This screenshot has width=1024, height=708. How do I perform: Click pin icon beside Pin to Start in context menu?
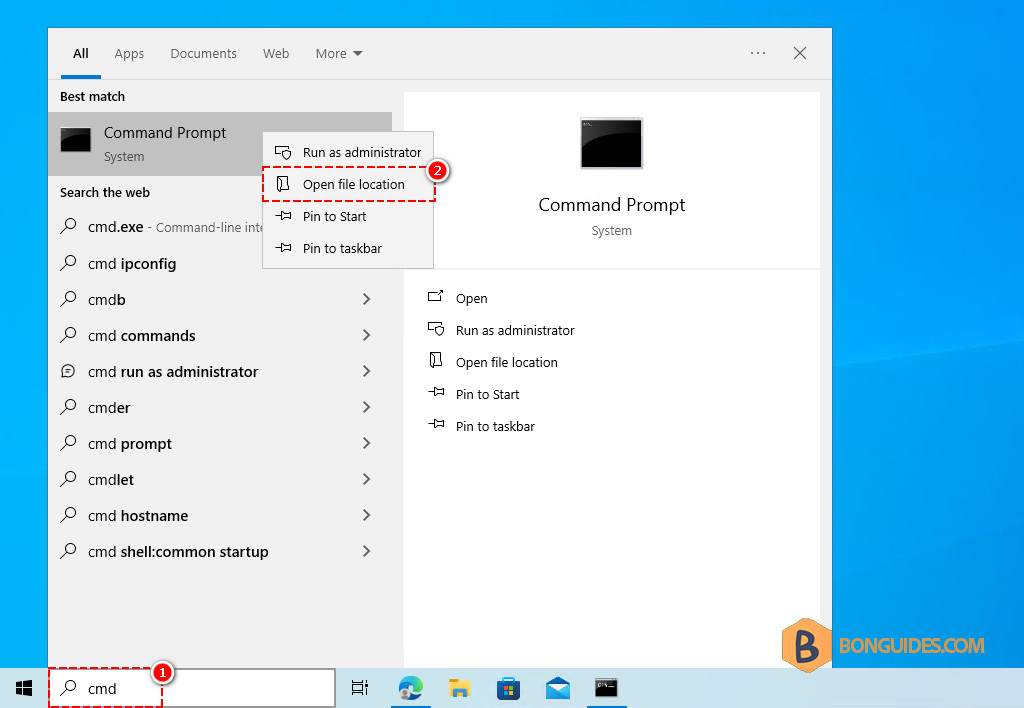click(x=283, y=216)
